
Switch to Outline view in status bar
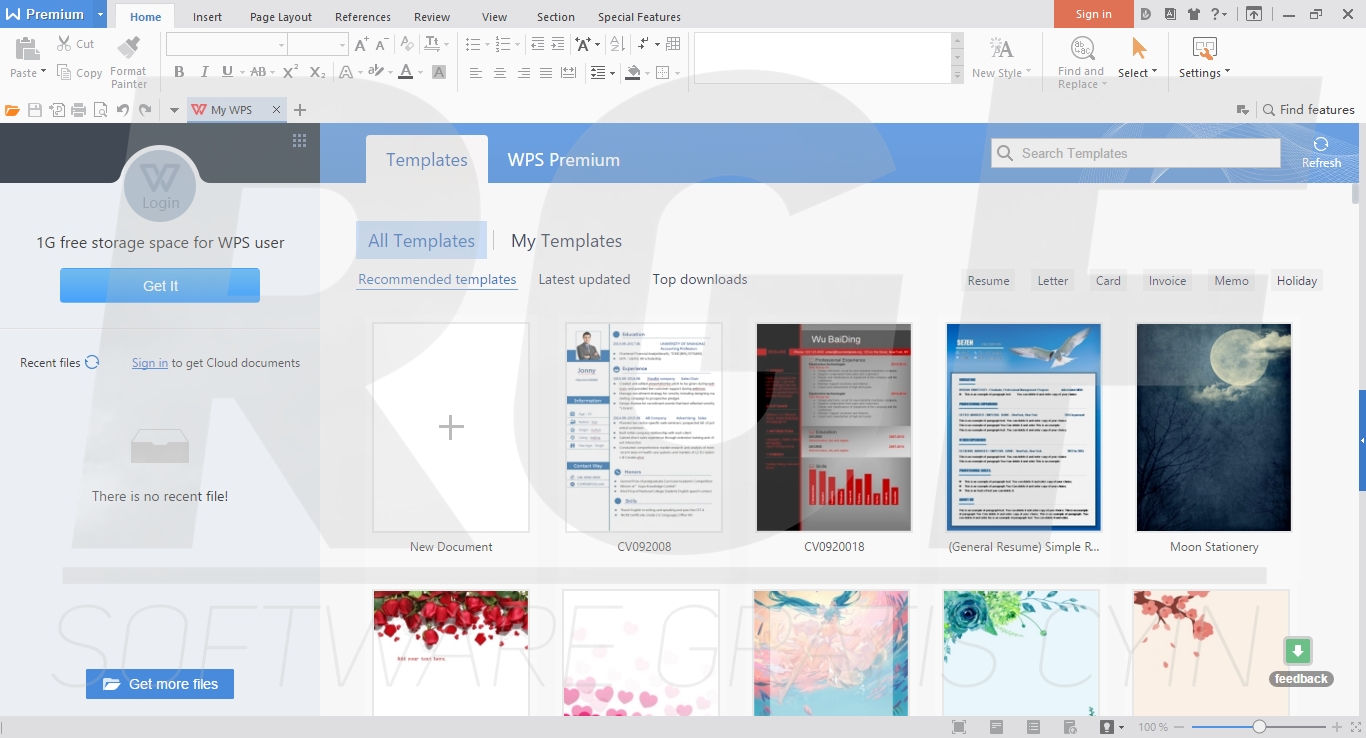[x=1033, y=727]
